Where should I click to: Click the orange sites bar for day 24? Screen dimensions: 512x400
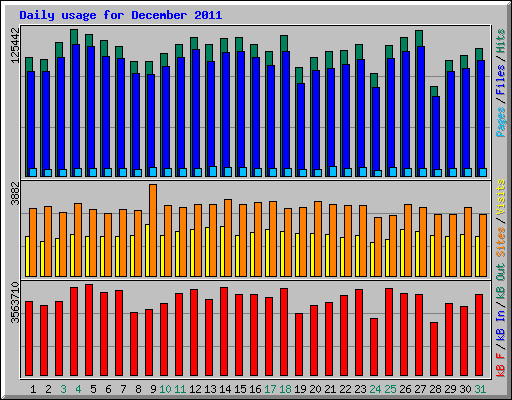click(378, 247)
